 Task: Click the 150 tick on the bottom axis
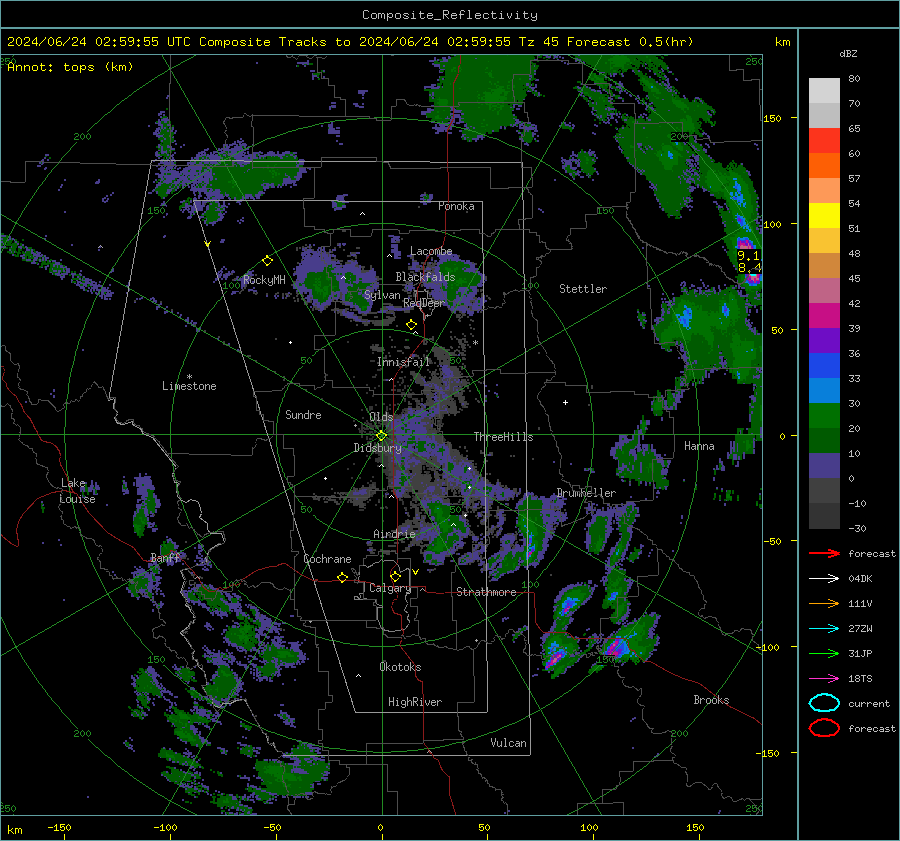click(x=695, y=827)
